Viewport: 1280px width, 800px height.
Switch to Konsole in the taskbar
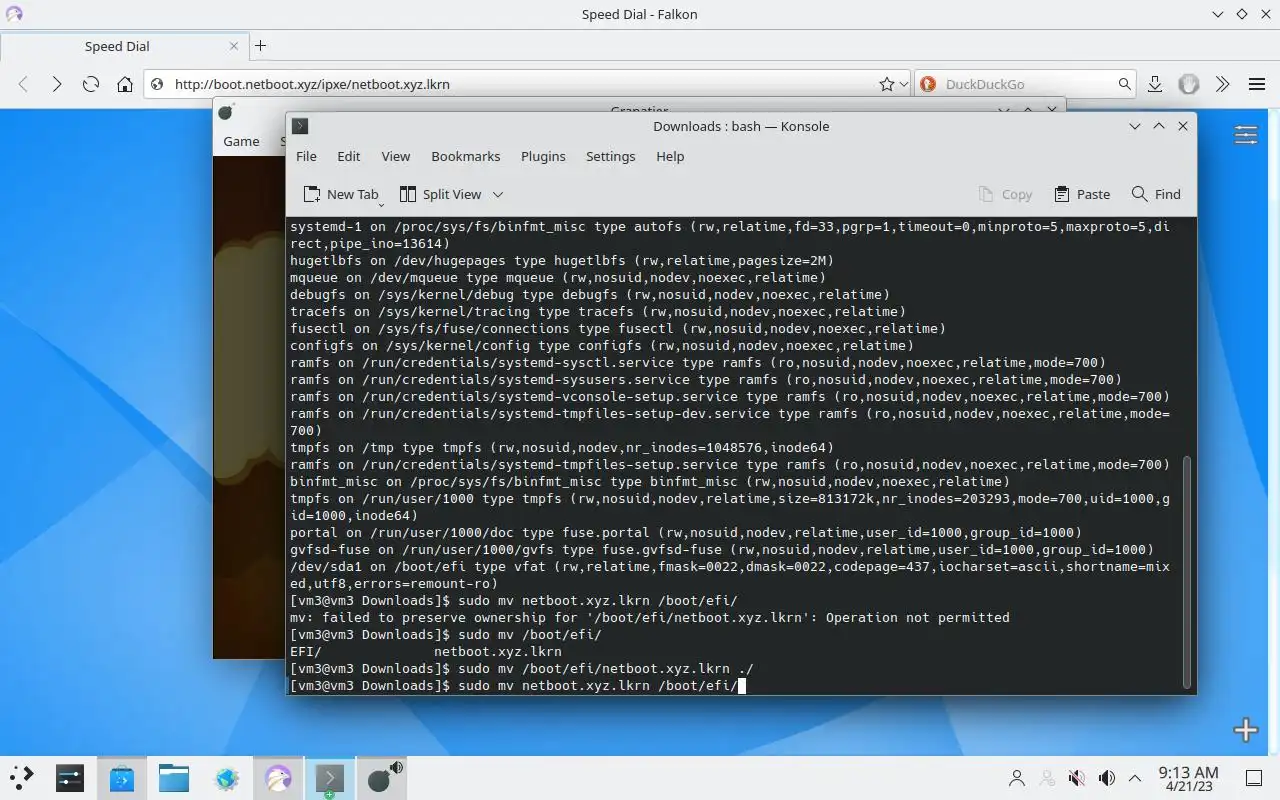[330, 777]
